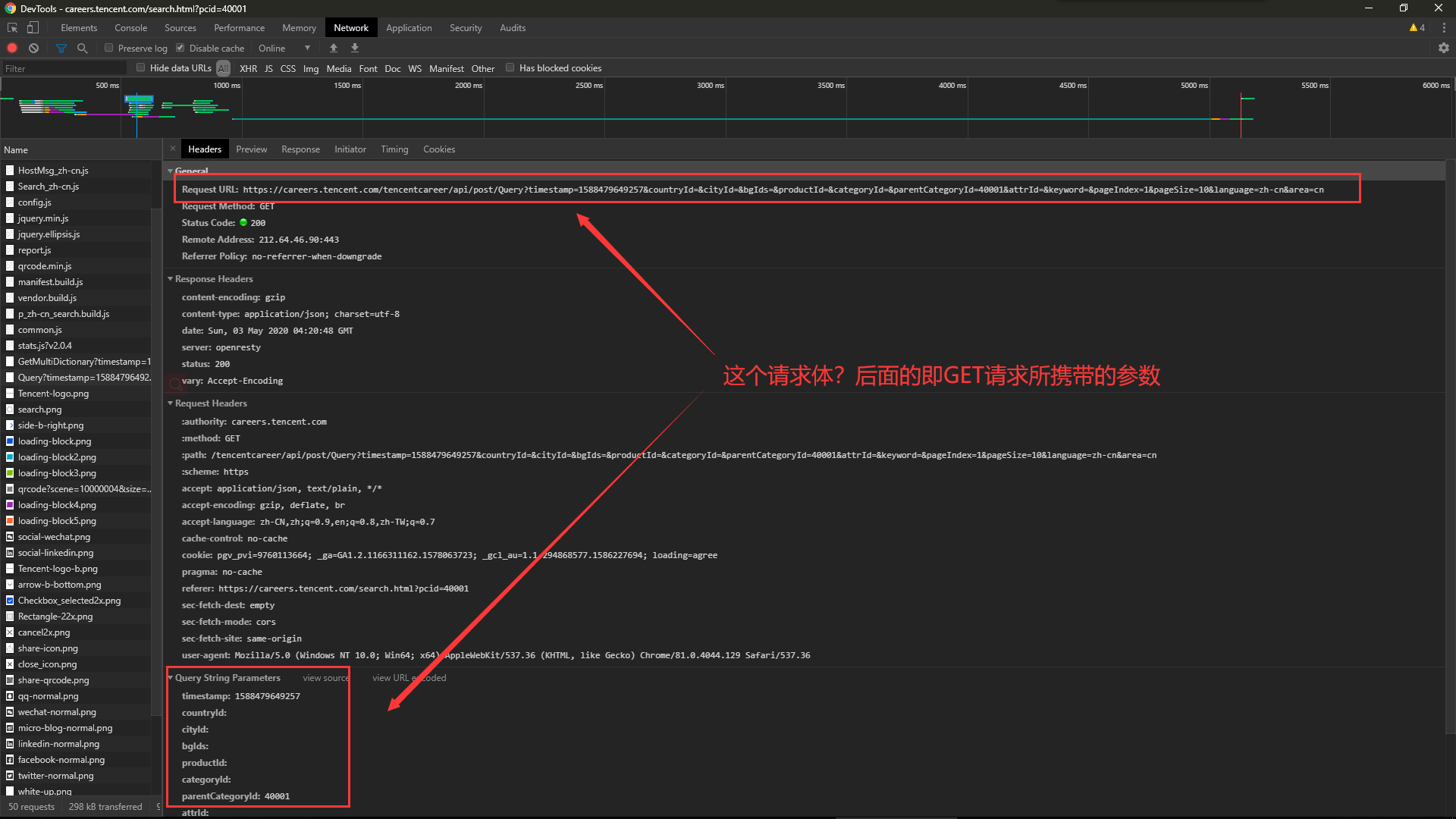Enable the Preserve log checkbox
Screen dimensions: 1456x819
[x=109, y=48]
